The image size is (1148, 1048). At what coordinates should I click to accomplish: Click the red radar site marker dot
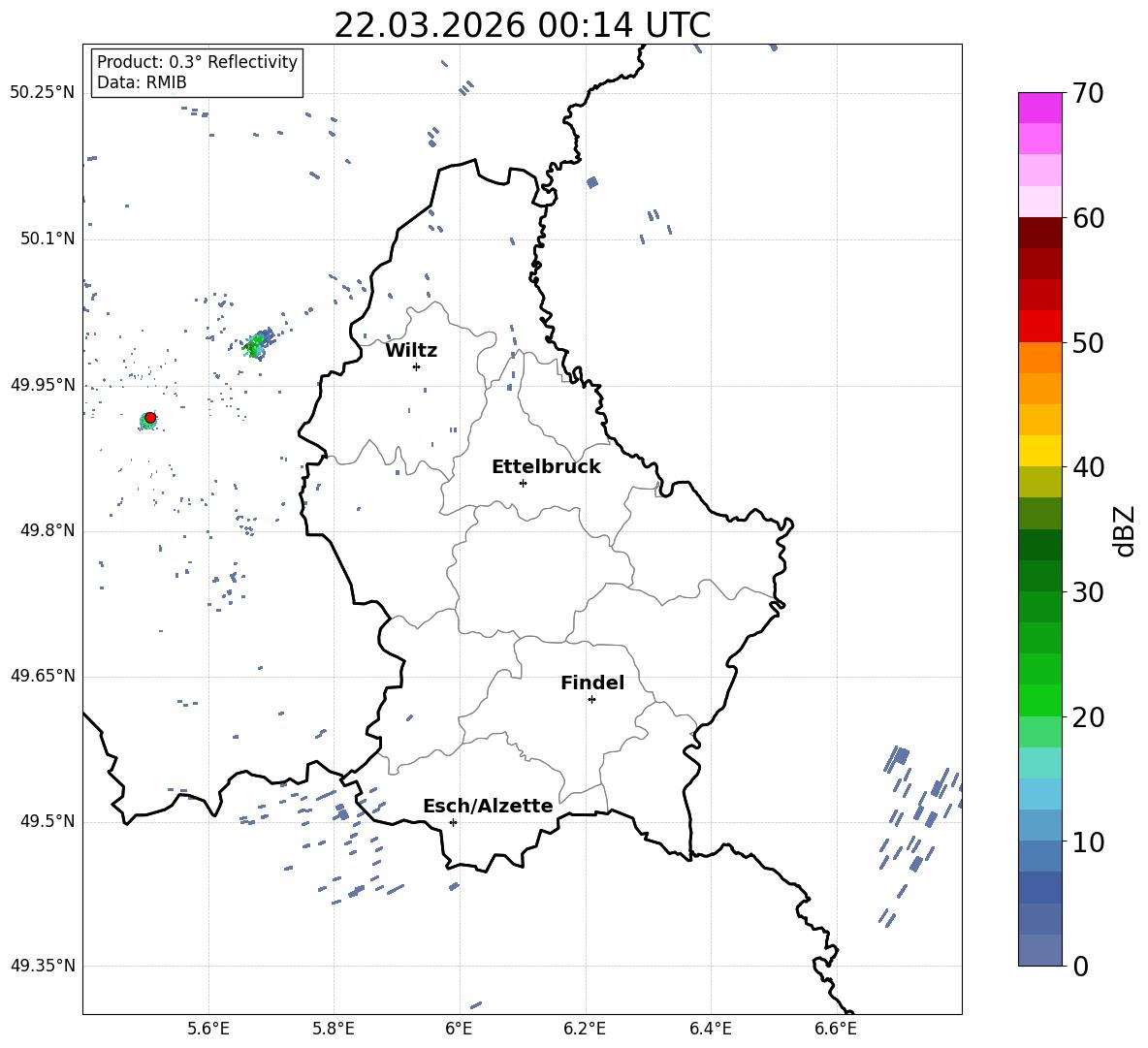pyautogui.click(x=150, y=418)
